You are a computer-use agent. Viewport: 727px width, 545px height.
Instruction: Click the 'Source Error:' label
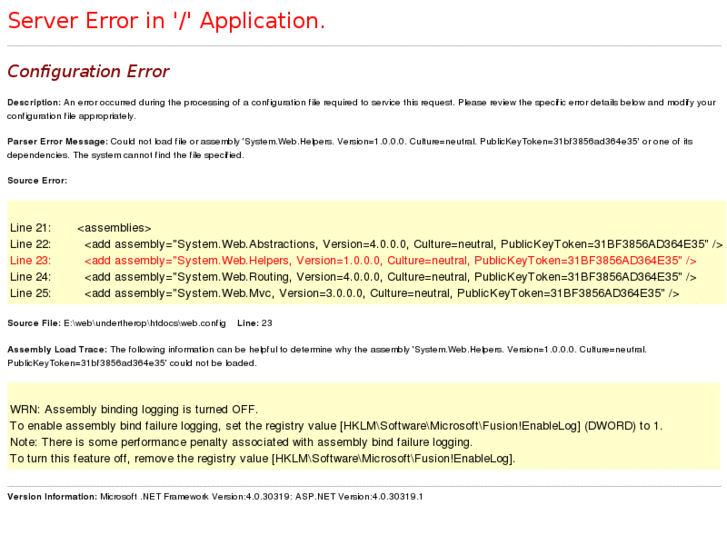(x=37, y=180)
